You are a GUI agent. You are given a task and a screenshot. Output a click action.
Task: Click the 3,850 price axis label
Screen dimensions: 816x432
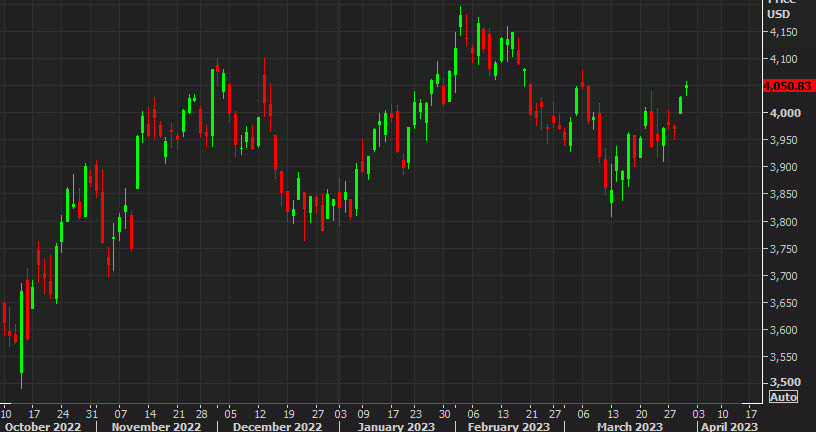[x=783, y=194]
